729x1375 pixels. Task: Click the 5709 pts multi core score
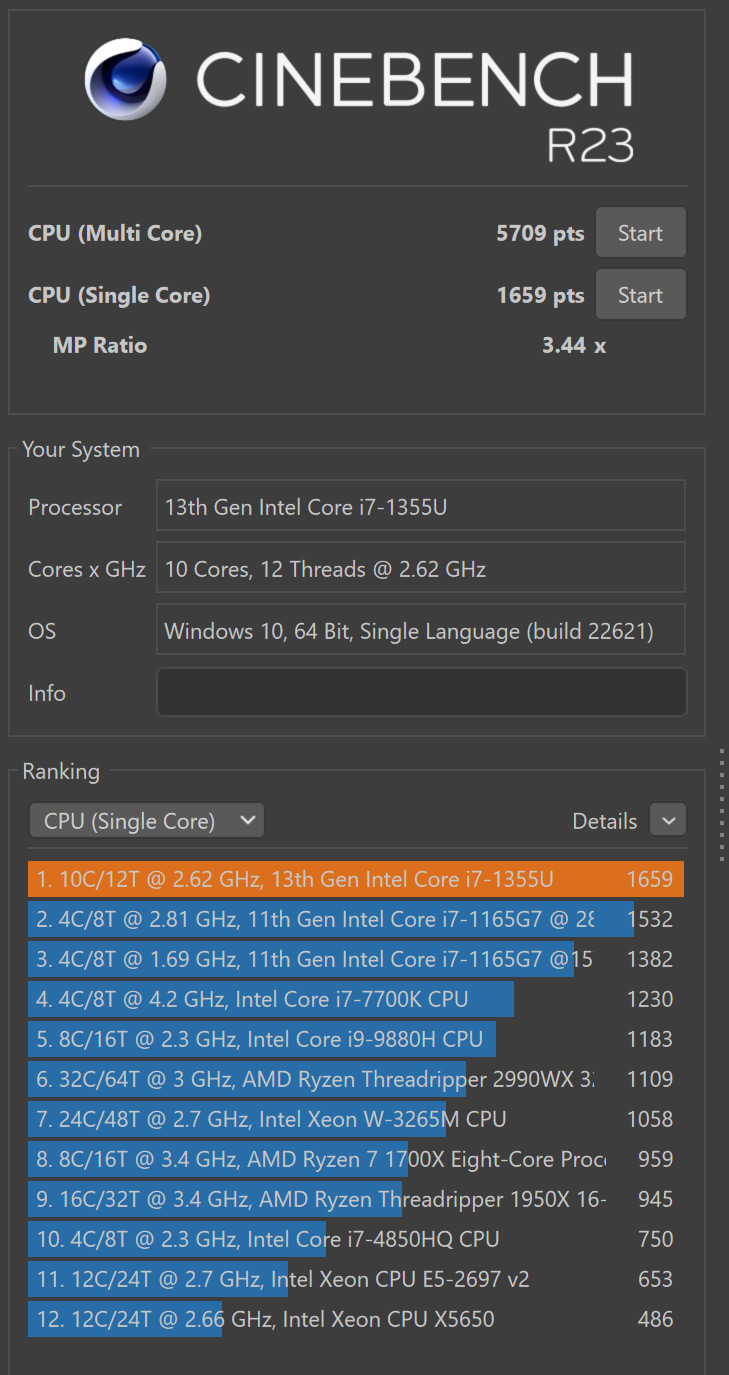click(540, 233)
